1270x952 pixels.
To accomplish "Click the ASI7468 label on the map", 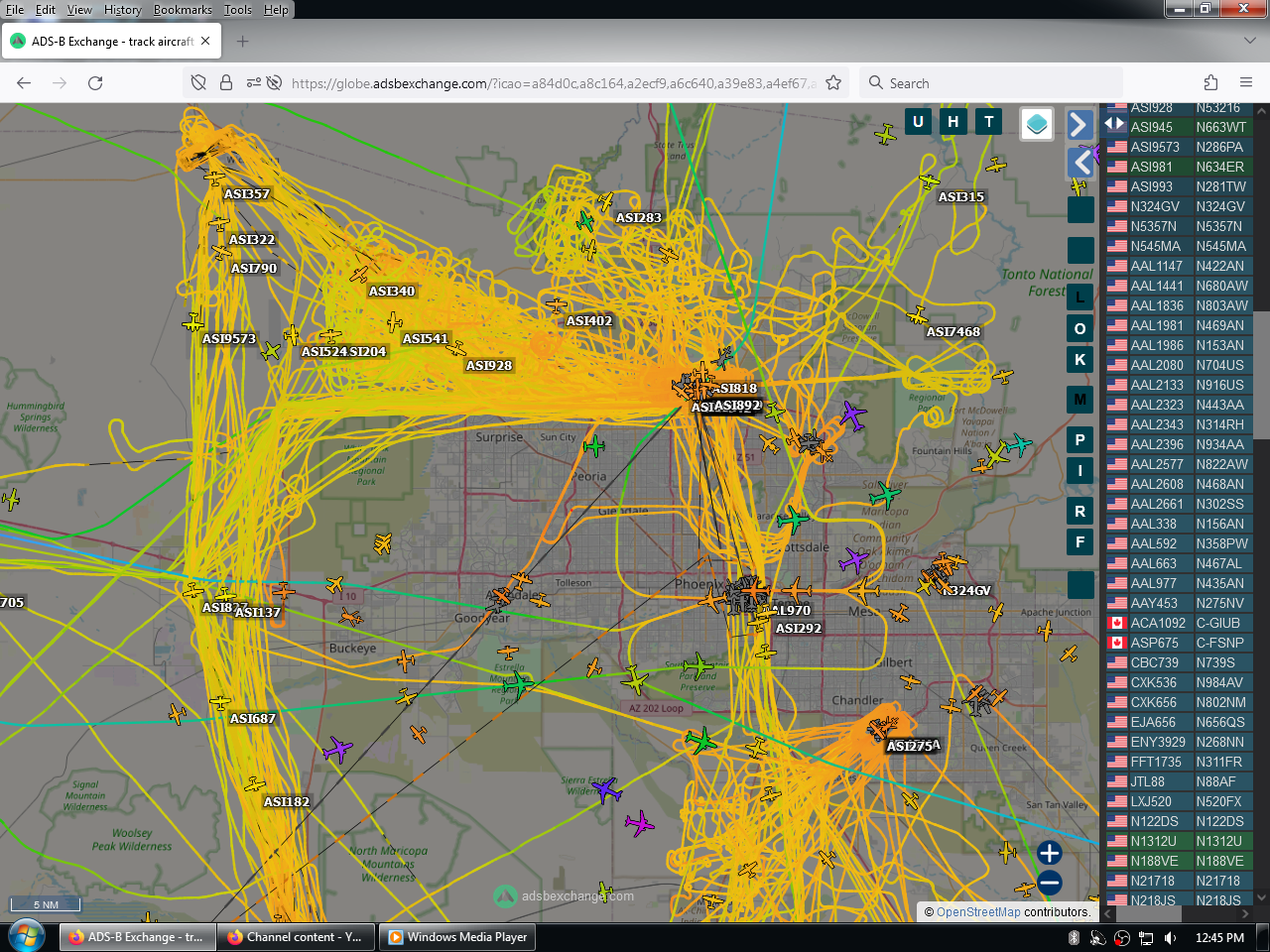I will click(x=953, y=332).
